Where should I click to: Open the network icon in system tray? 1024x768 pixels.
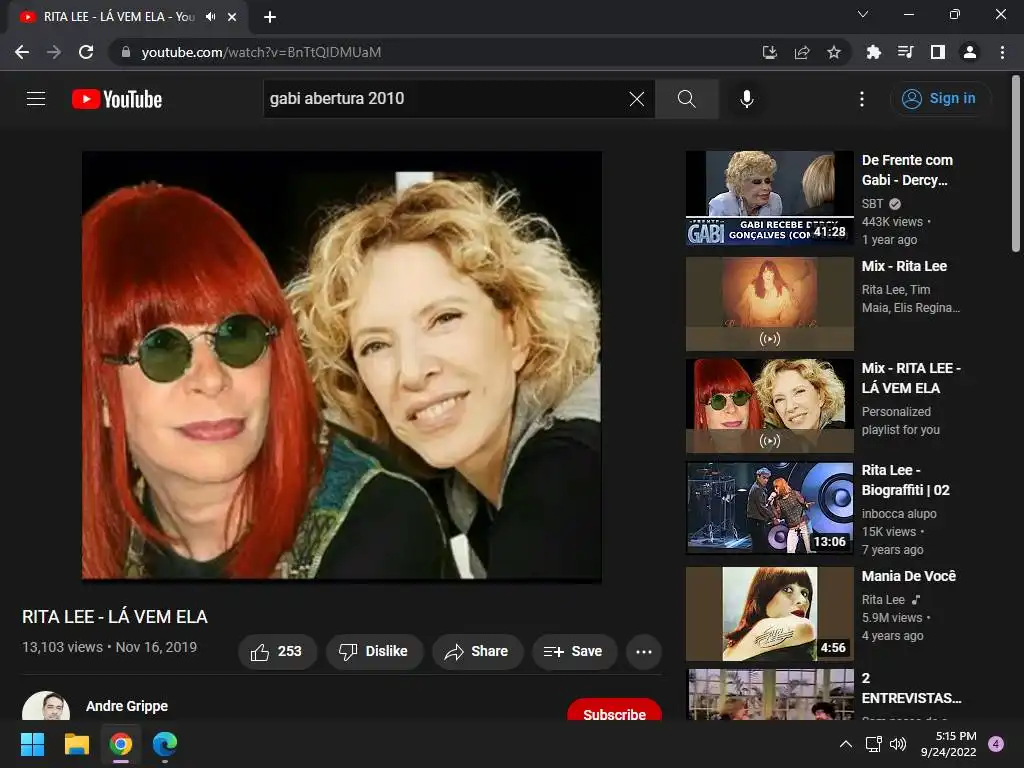click(x=873, y=744)
